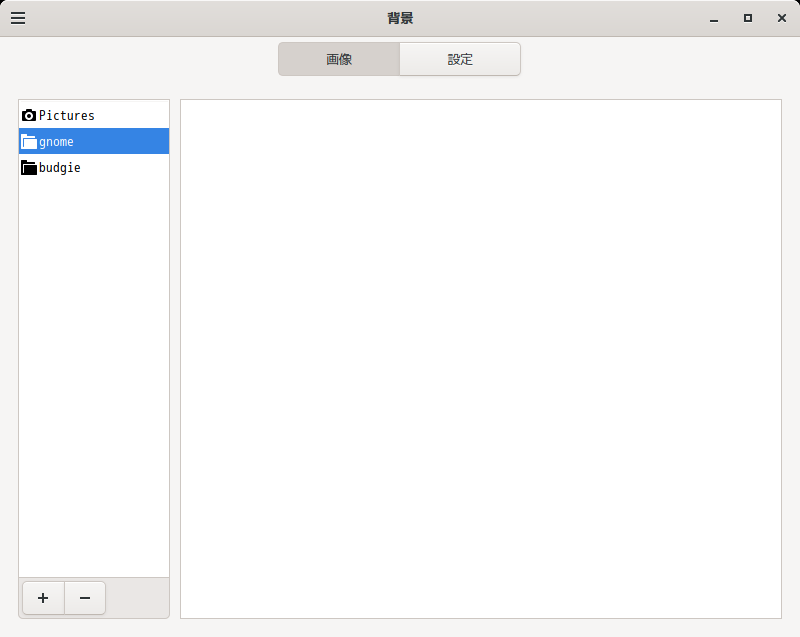Click the folder icon next to budgie
The height and width of the screenshot is (637, 800).
29,167
